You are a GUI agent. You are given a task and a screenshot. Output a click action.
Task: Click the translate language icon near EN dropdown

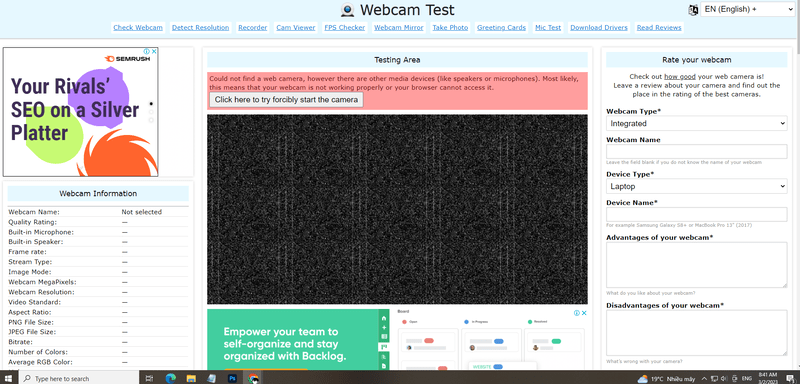tap(693, 9)
